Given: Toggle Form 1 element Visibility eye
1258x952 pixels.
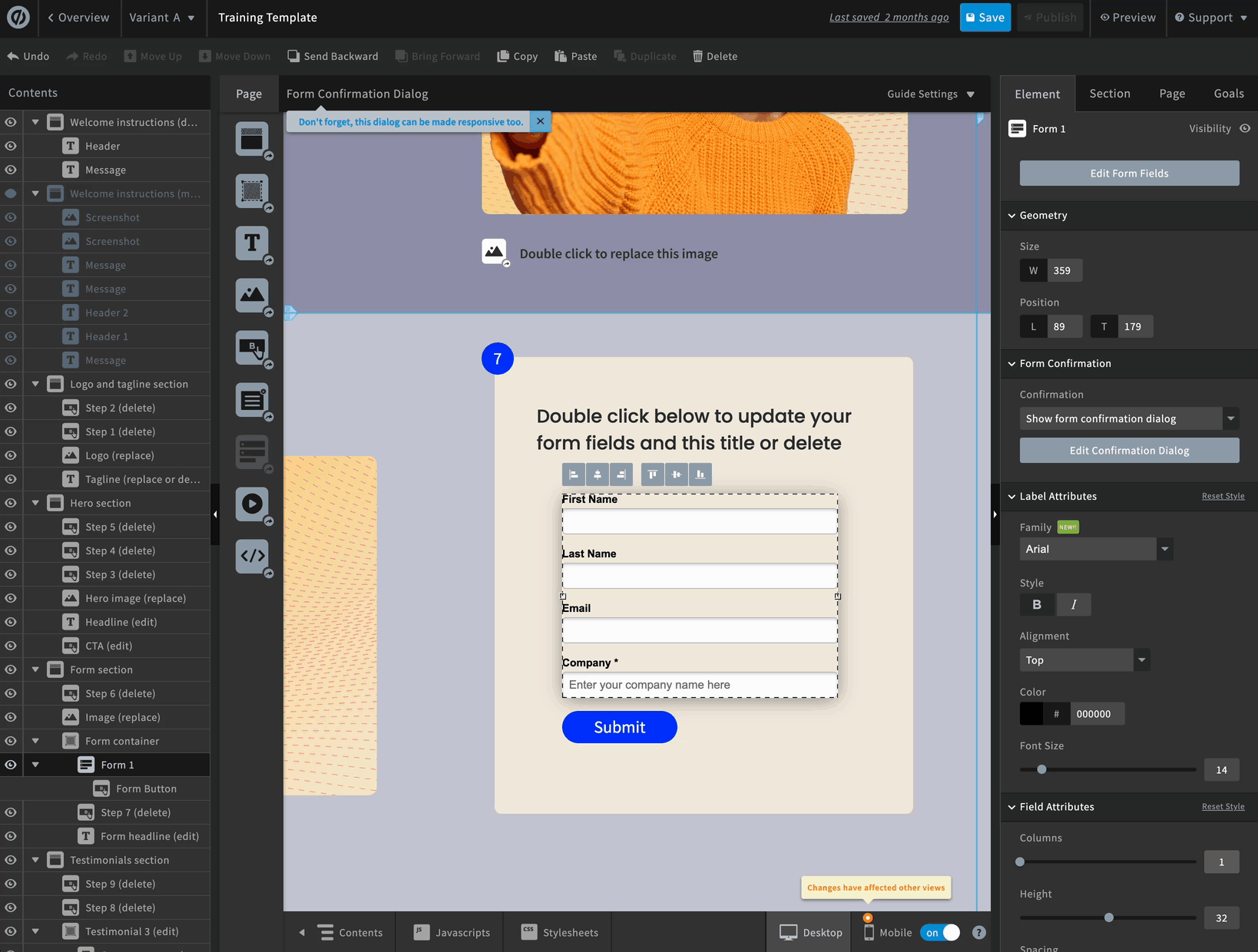Looking at the screenshot, I should [x=1245, y=128].
